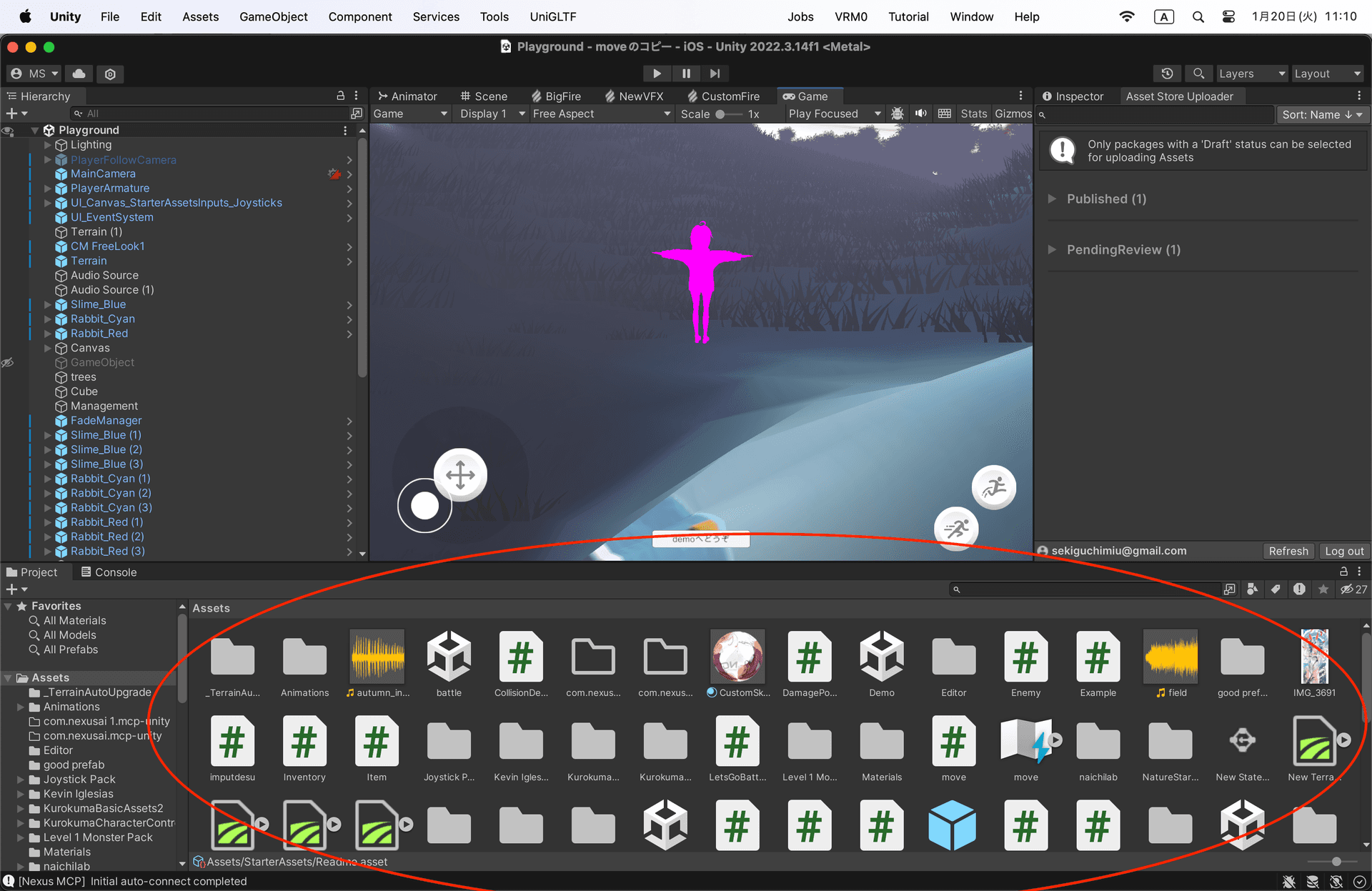Open the global search magnifier in toolbar
The height and width of the screenshot is (891, 1372).
1198,74
